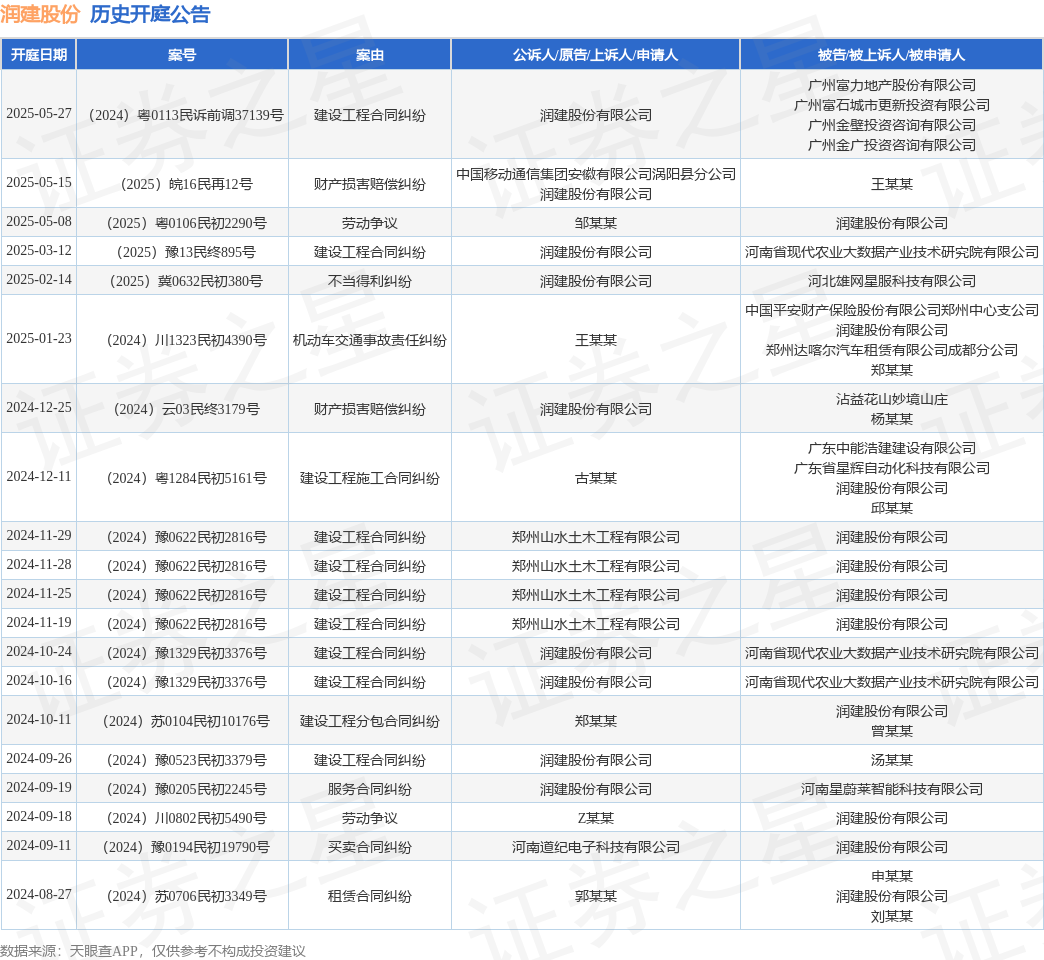Click defendant 汤某某

coord(892,760)
